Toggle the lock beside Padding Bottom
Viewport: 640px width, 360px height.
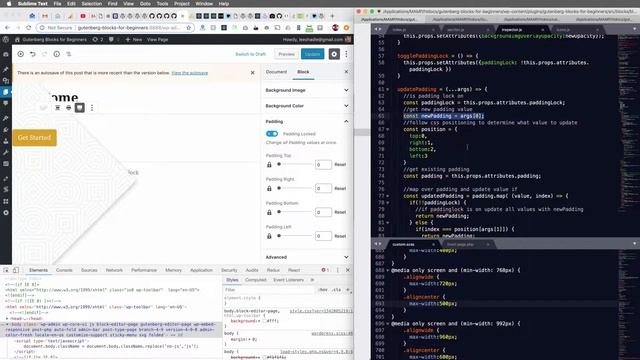[x=269, y=212]
